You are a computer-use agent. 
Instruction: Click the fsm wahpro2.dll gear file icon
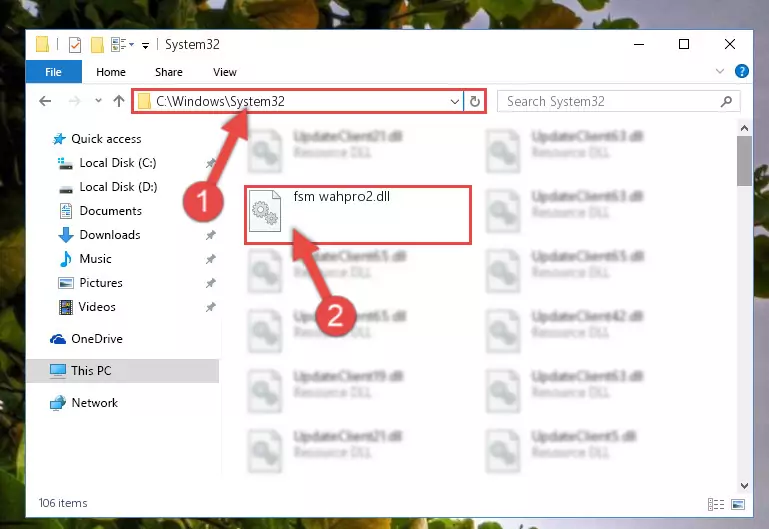click(x=265, y=211)
